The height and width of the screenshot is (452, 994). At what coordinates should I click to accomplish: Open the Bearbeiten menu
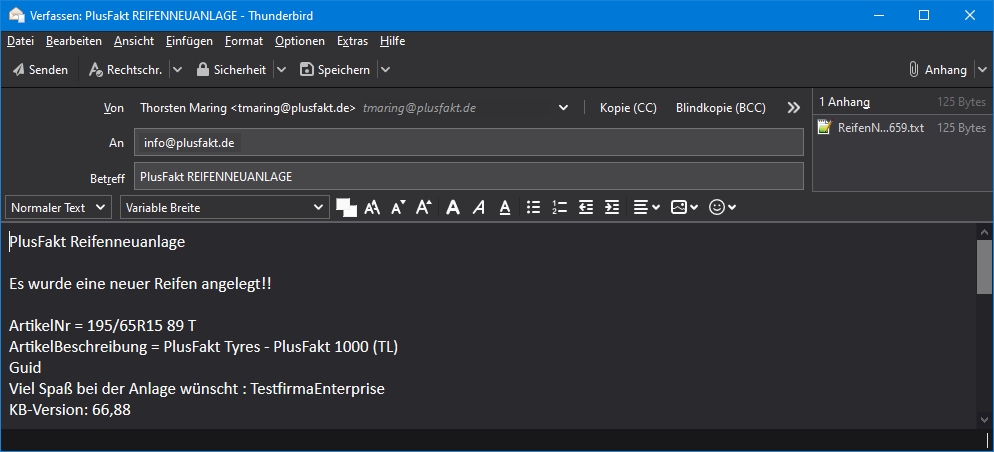point(74,41)
